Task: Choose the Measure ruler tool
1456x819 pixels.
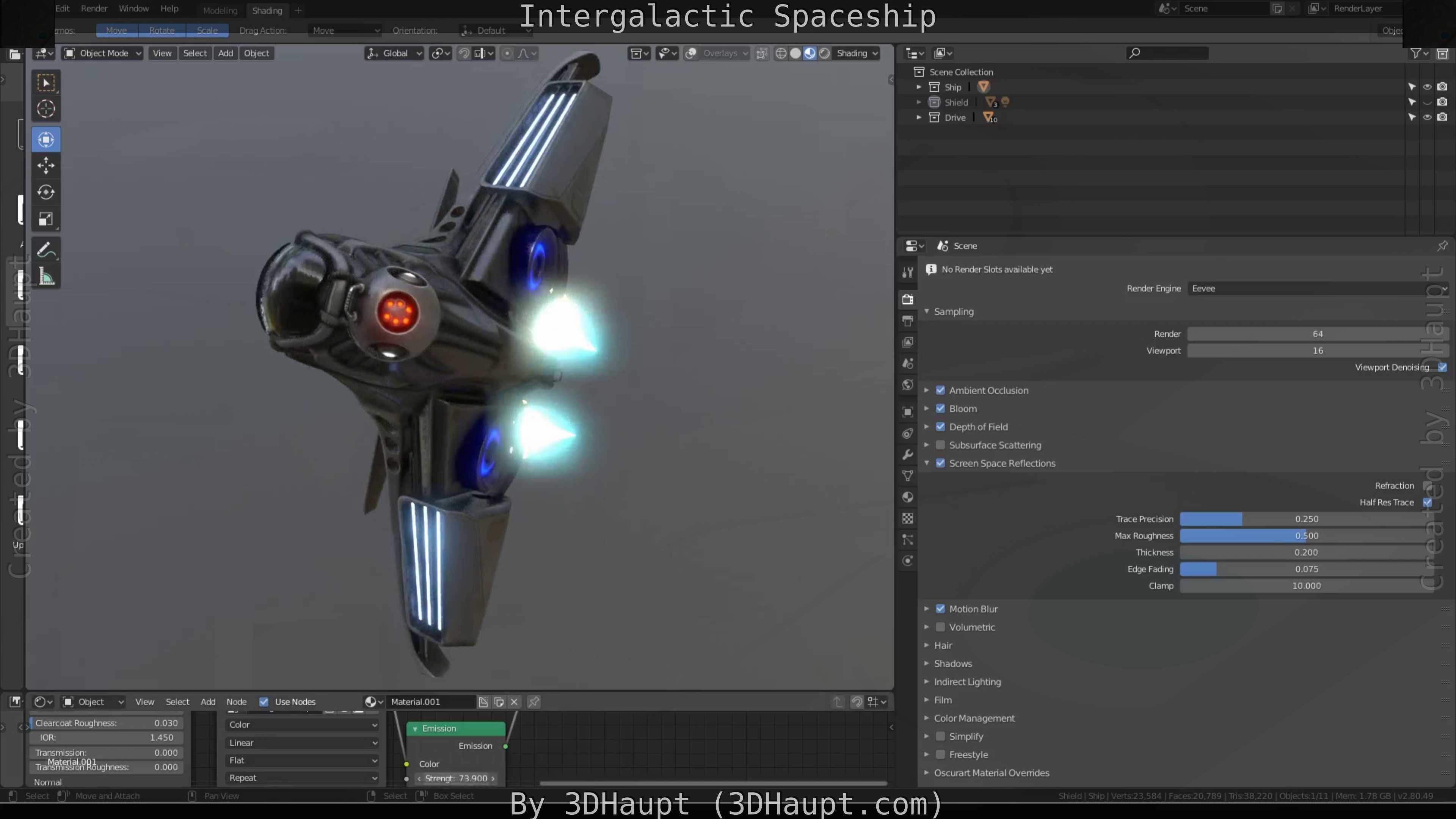Action: (x=46, y=277)
